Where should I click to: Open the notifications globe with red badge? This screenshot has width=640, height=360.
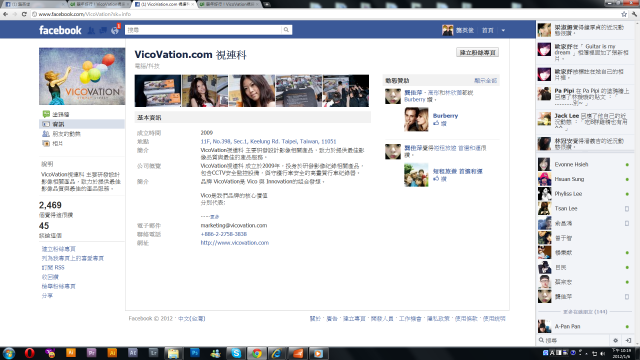coord(115,30)
